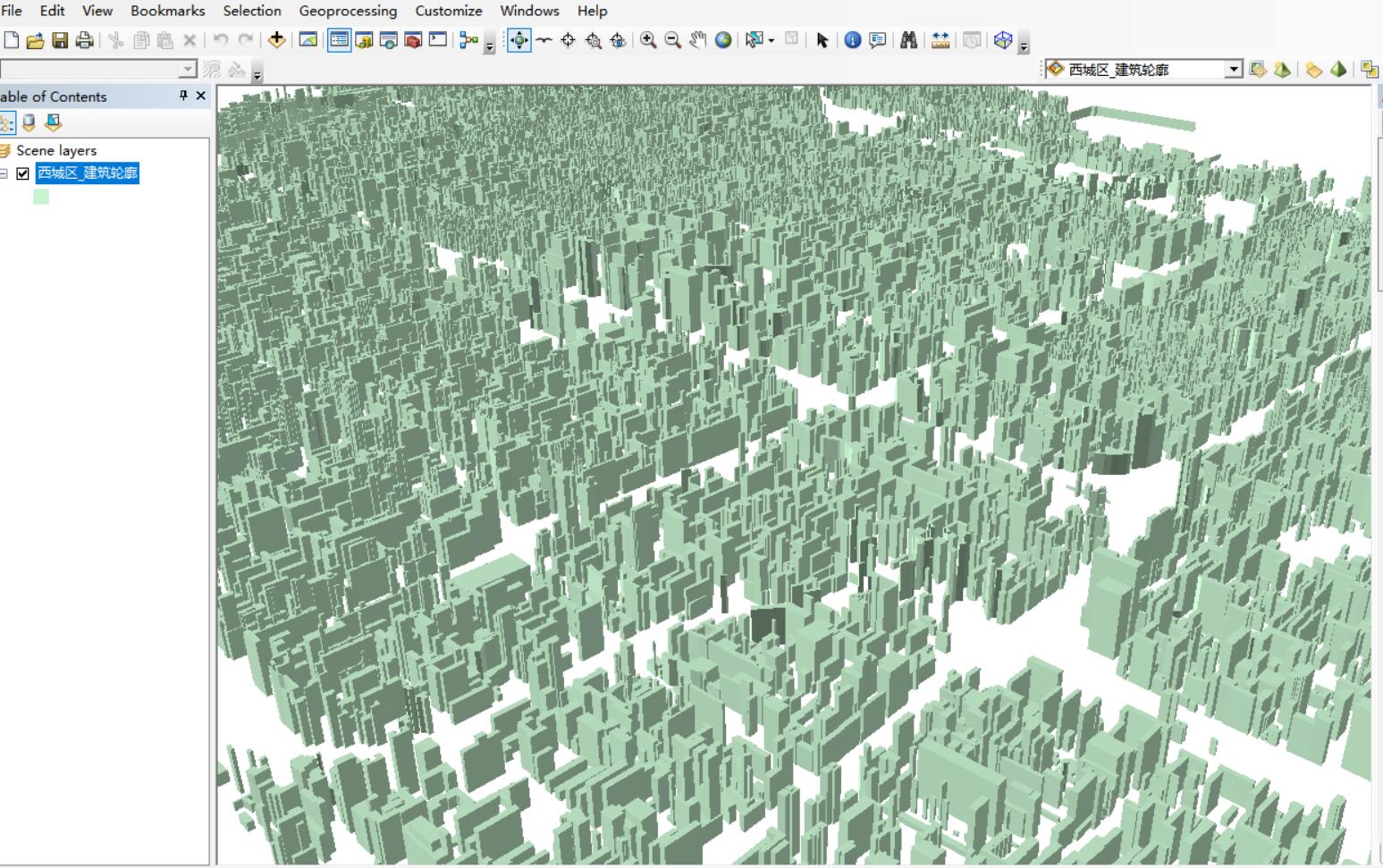Screen dimensions: 1383x868
Task: Toggle the Table of Contents window button
Action: pyautogui.click(x=339, y=40)
